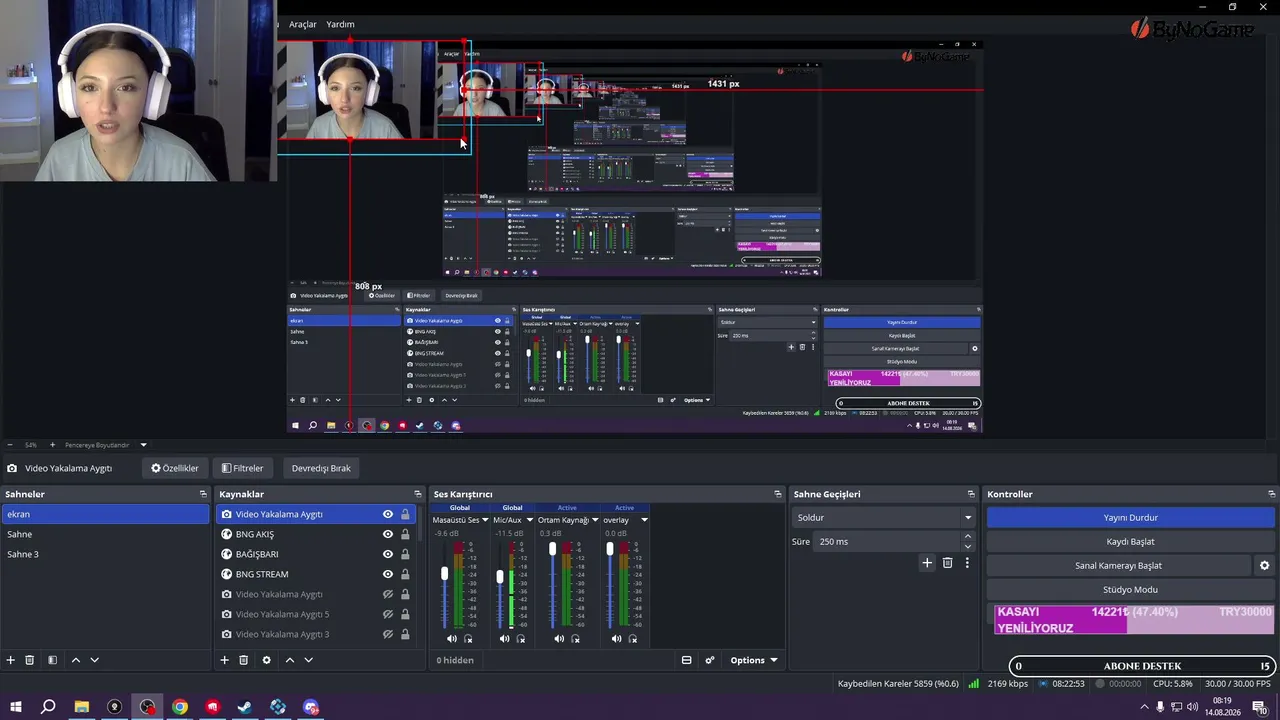Screen dimensions: 1280x720
Task: Adjust the Masaüstü Ses volume slider
Action: coord(445,575)
